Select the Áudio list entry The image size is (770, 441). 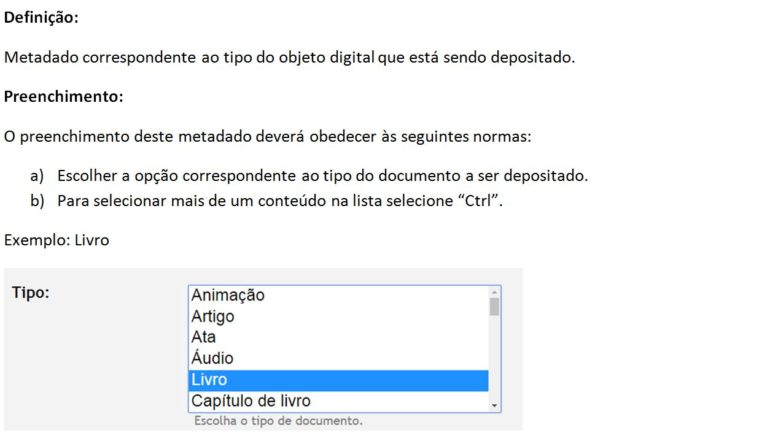click(338, 358)
